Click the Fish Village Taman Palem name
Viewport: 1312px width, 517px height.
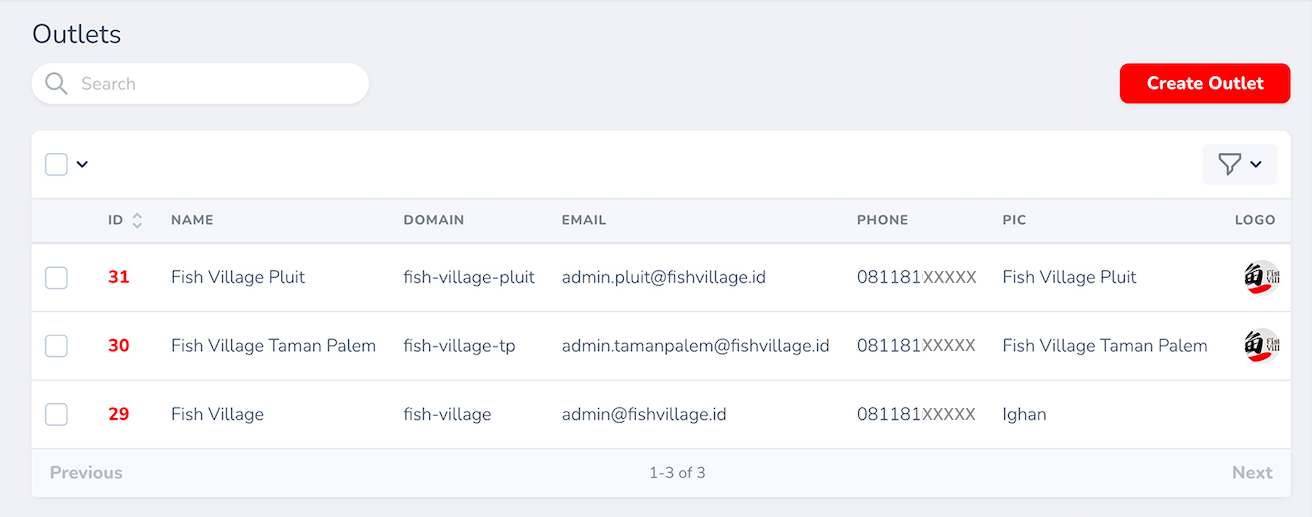tap(273, 346)
